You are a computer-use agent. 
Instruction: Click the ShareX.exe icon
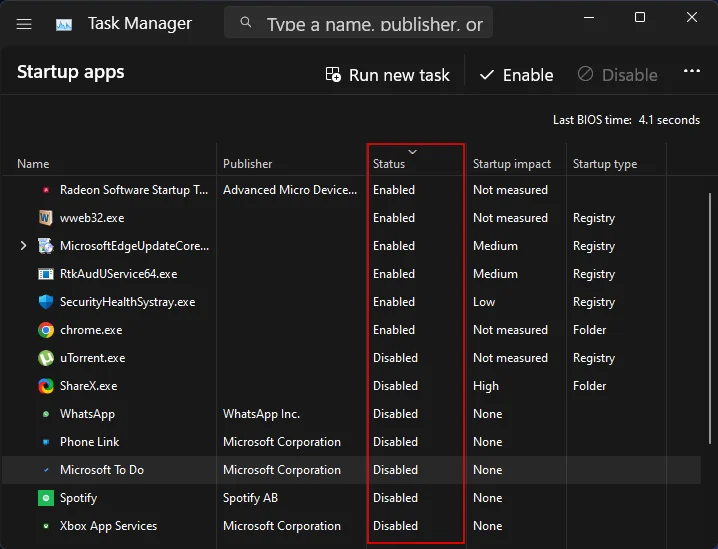pos(45,386)
